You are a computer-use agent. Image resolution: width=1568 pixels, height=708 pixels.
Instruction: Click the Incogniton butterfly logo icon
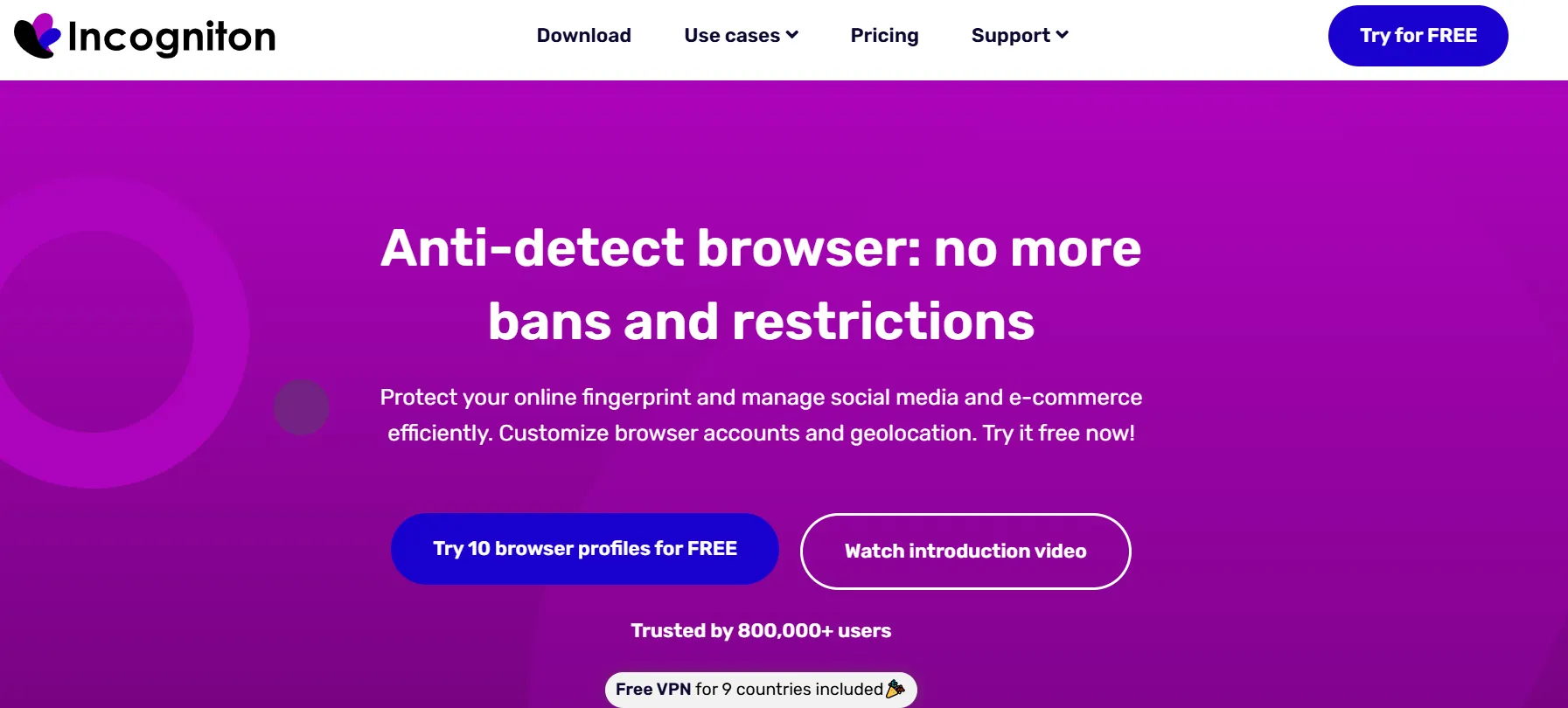(x=38, y=36)
